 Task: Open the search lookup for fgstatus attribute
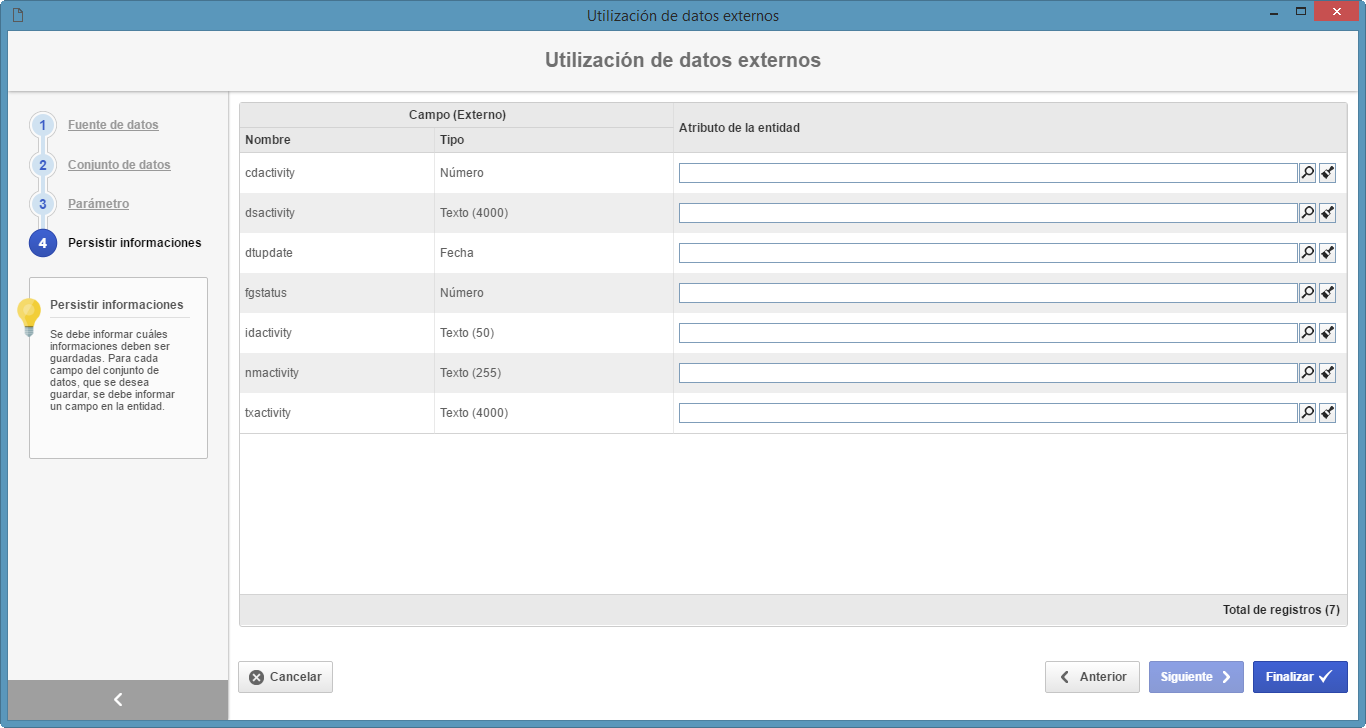(1307, 293)
